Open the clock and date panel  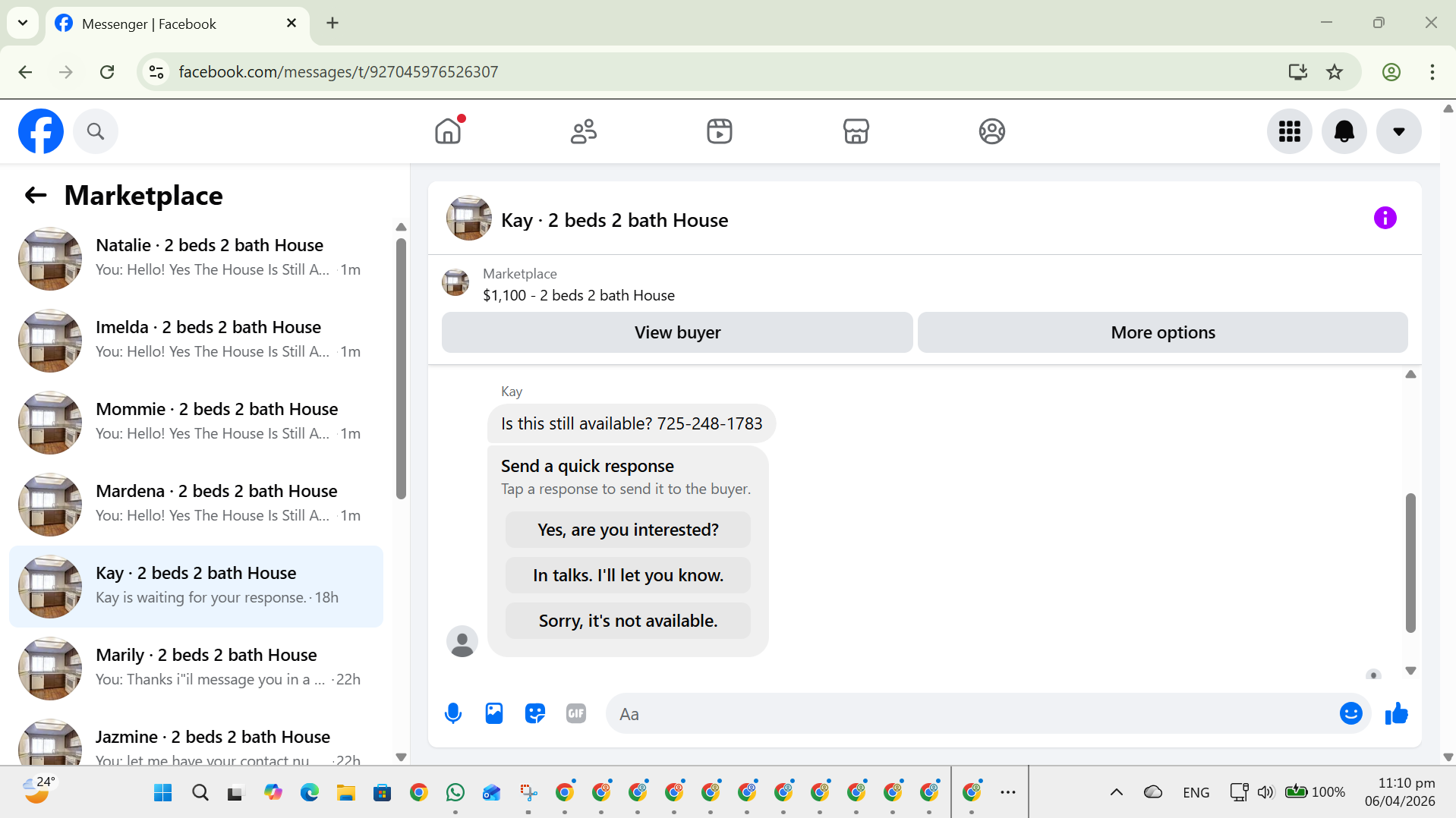[x=1401, y=792]
